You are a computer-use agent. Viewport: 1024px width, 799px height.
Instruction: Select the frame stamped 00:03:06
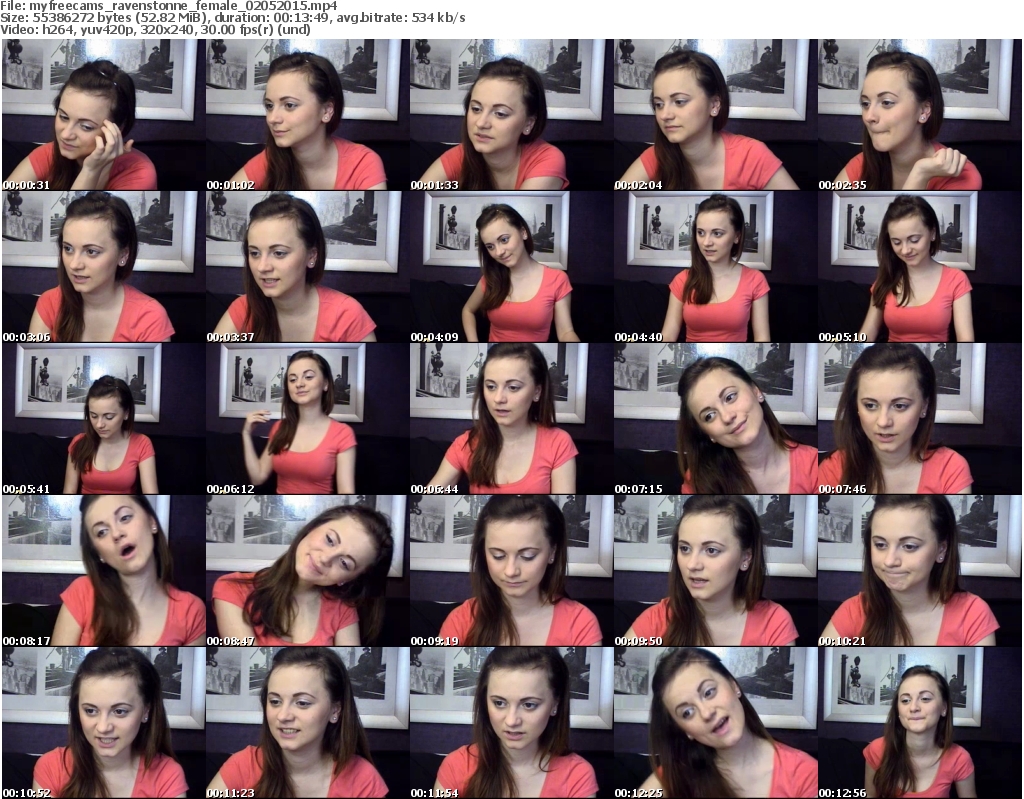click(x=103, y=267)
